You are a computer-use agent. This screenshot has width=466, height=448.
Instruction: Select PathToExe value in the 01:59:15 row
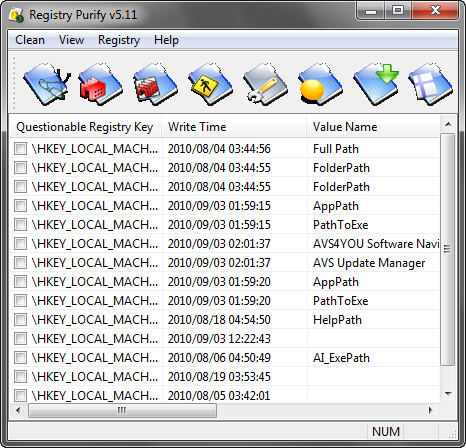pos(340,225)
